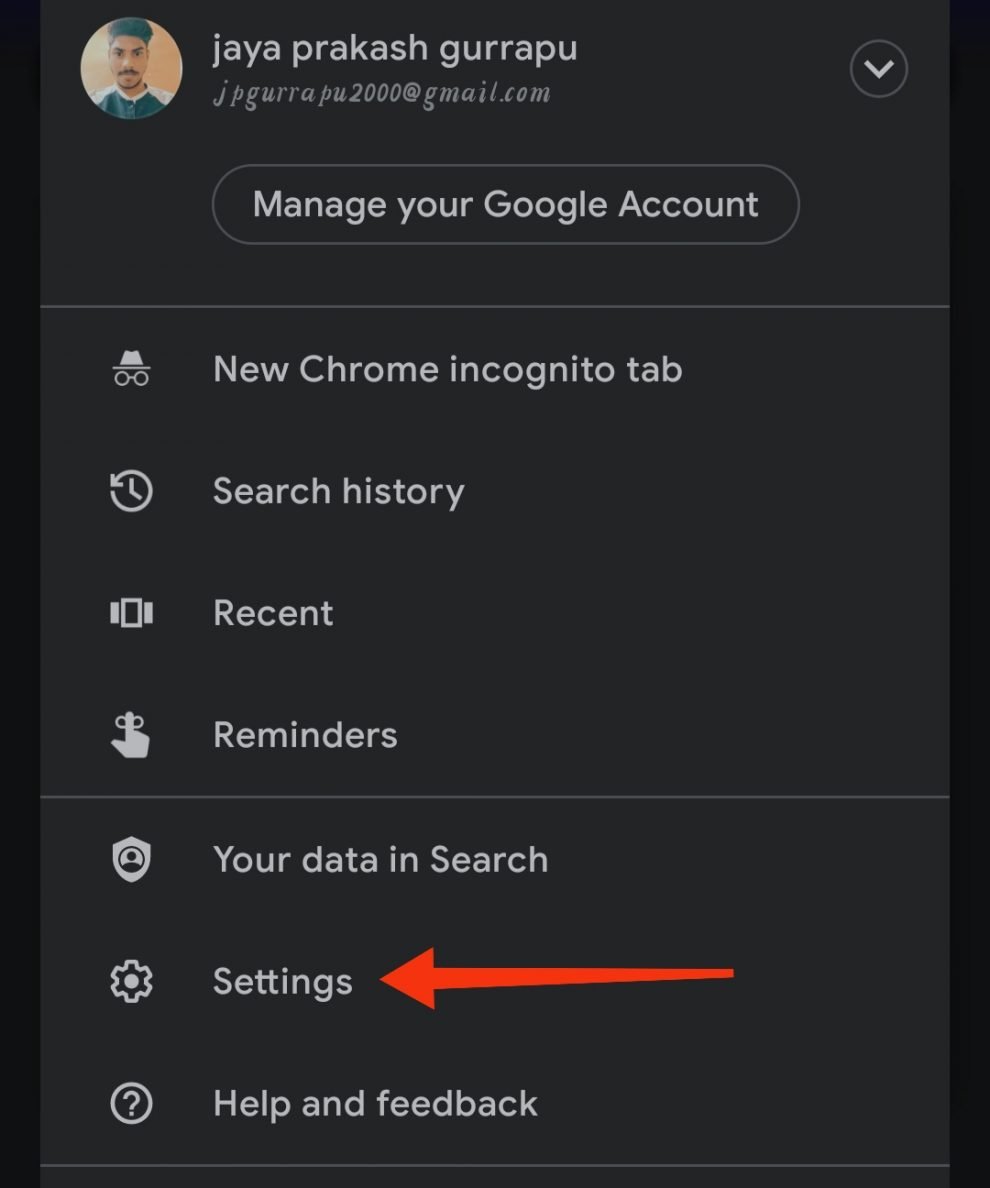
Task: Click the shield icon for Your data
Action: point(131,860)
